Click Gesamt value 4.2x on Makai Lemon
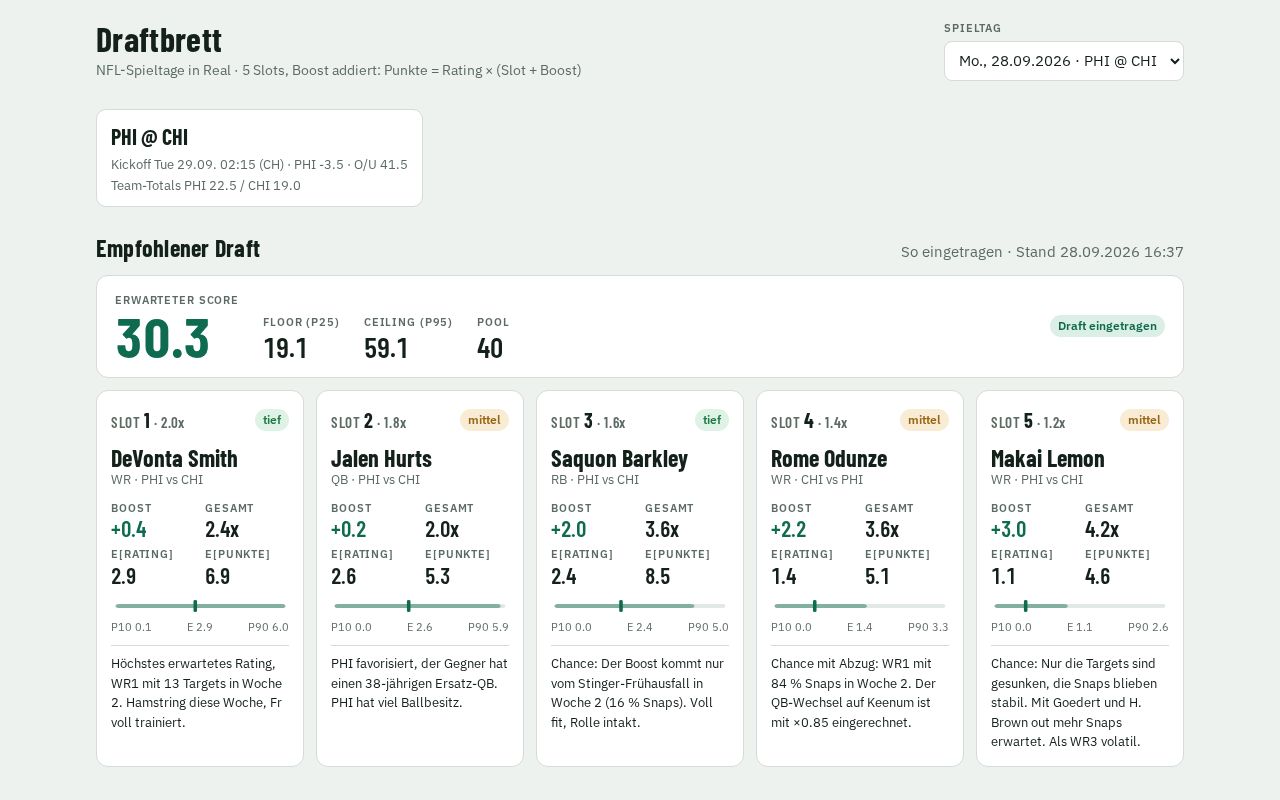The width and height of the screenshot is (1280, 800). [x=1102, y=529]
